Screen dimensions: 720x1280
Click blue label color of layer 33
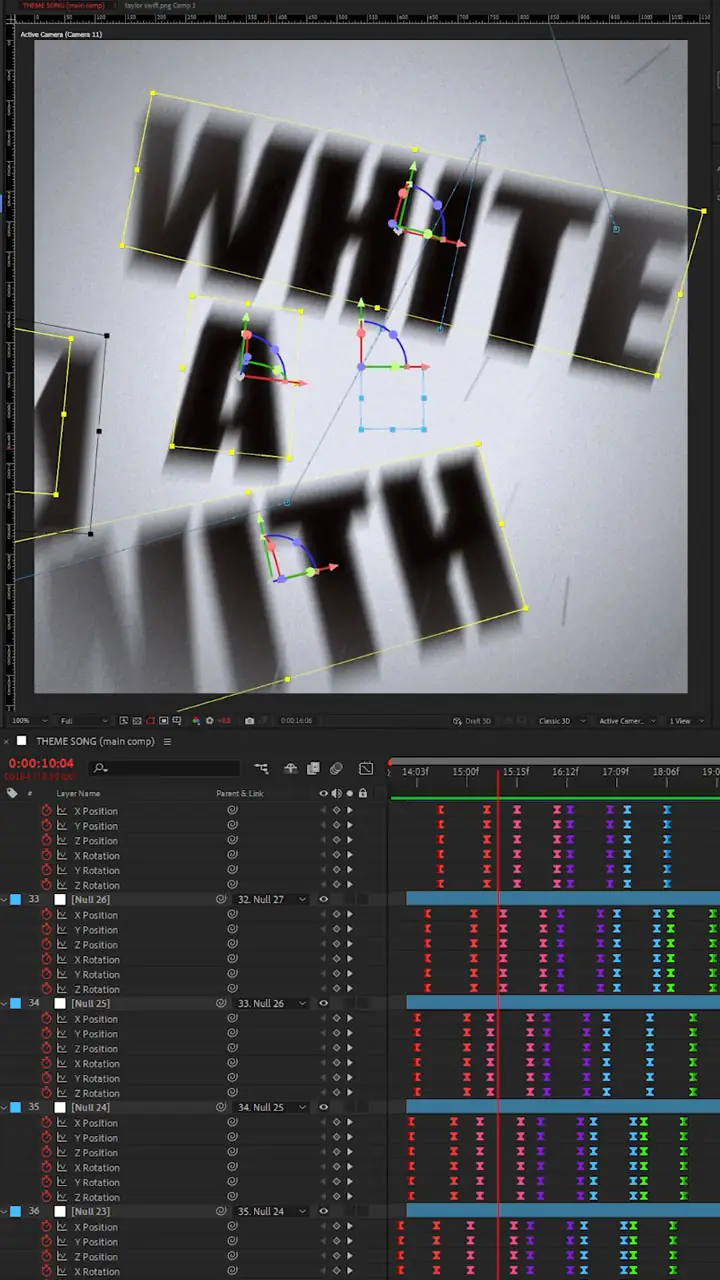tap(15, 900)
